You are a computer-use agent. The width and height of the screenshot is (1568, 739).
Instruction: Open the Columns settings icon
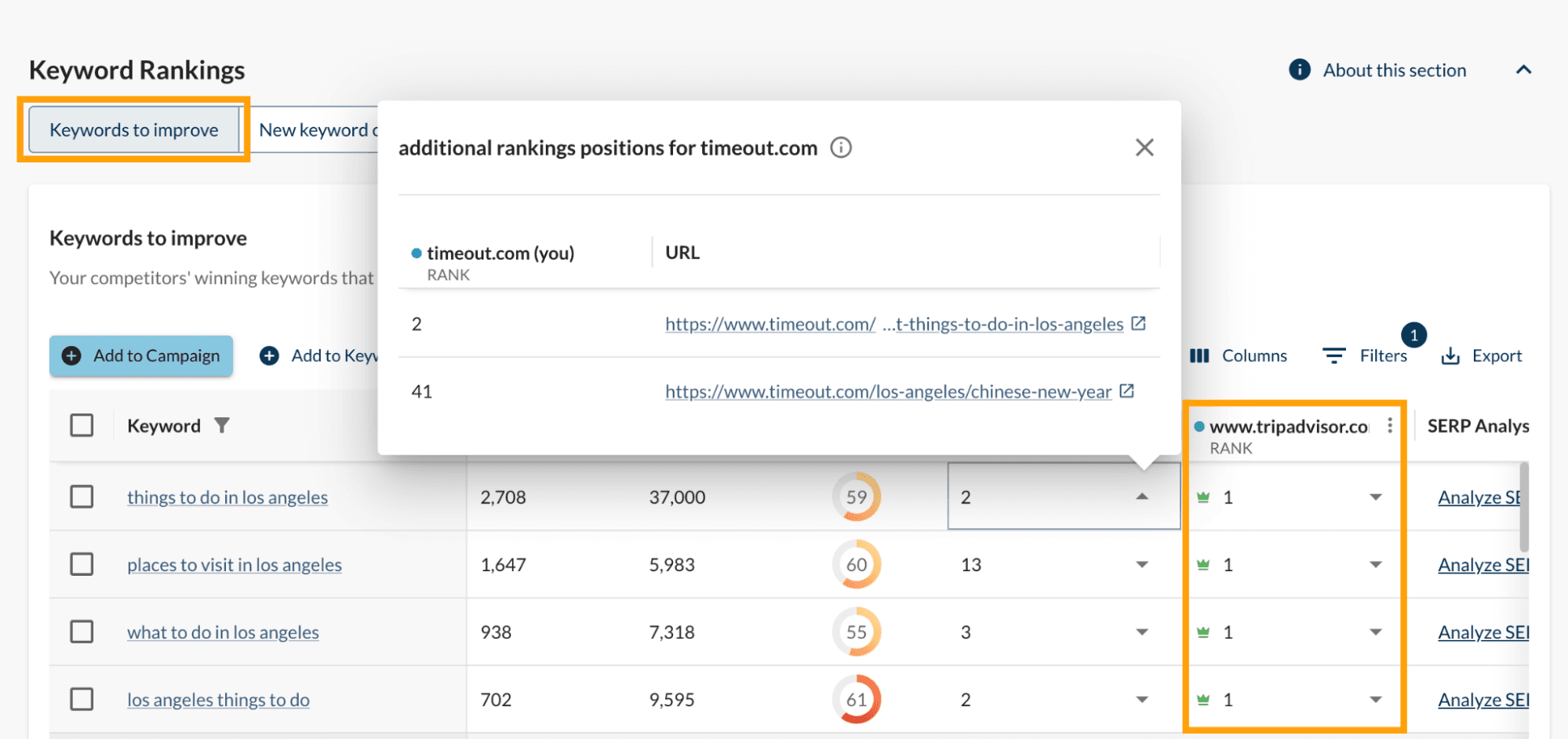(x=1200, y=355)
